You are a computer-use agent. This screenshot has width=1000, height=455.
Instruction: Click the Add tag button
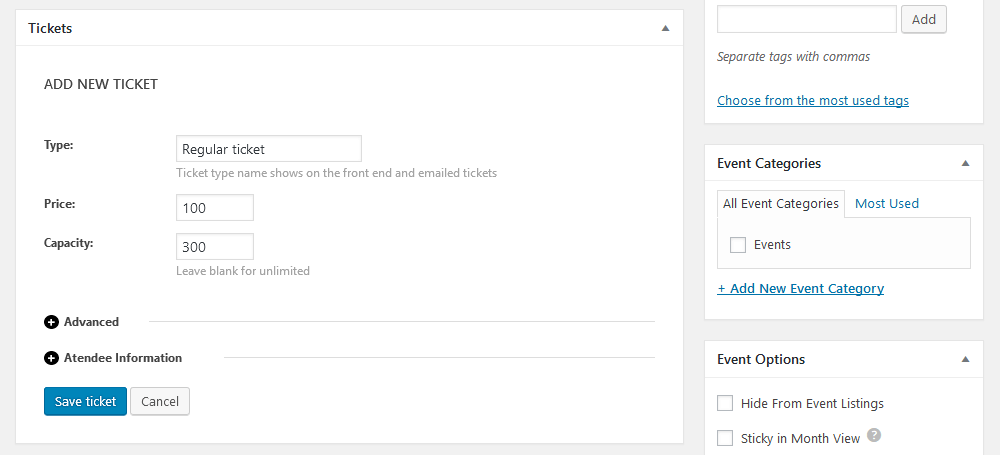(x=923, y=19)
